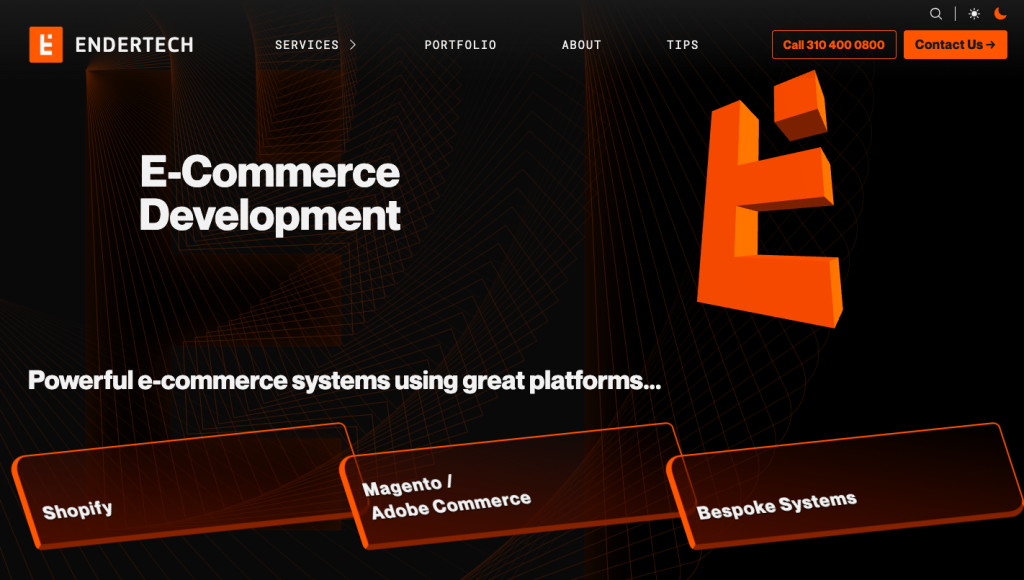Click the ENDERTECH wordmark text
This screenshot has width=1024, height=580.
coord(134,45)
